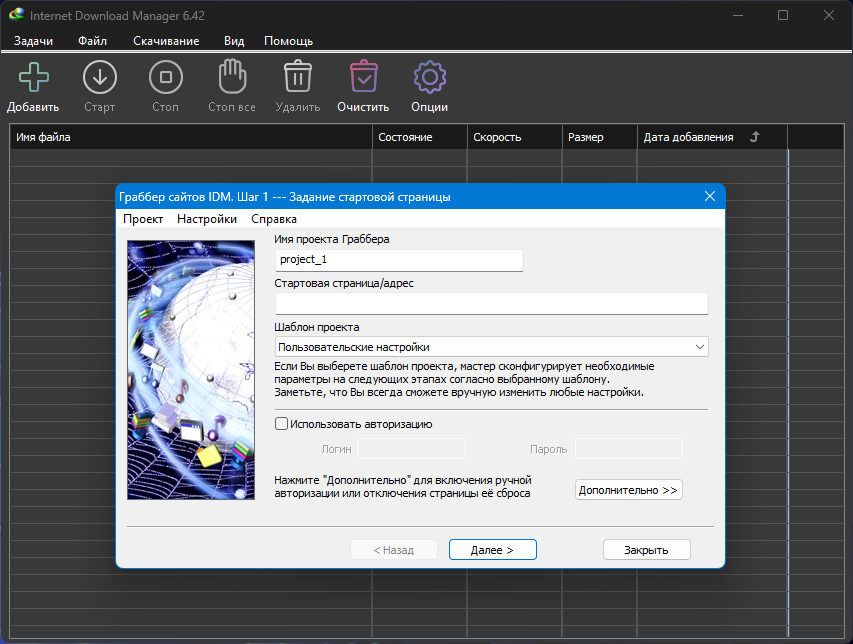Open the Проект menu in grabber dialog
The height and width of the screenshot is (644, 853).
coord(143,219)
